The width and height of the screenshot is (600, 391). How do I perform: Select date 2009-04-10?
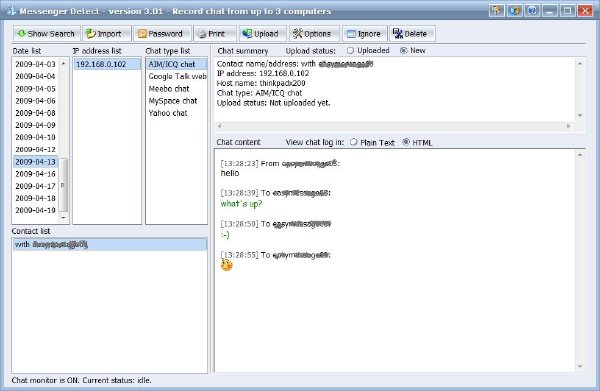point(35,137)
